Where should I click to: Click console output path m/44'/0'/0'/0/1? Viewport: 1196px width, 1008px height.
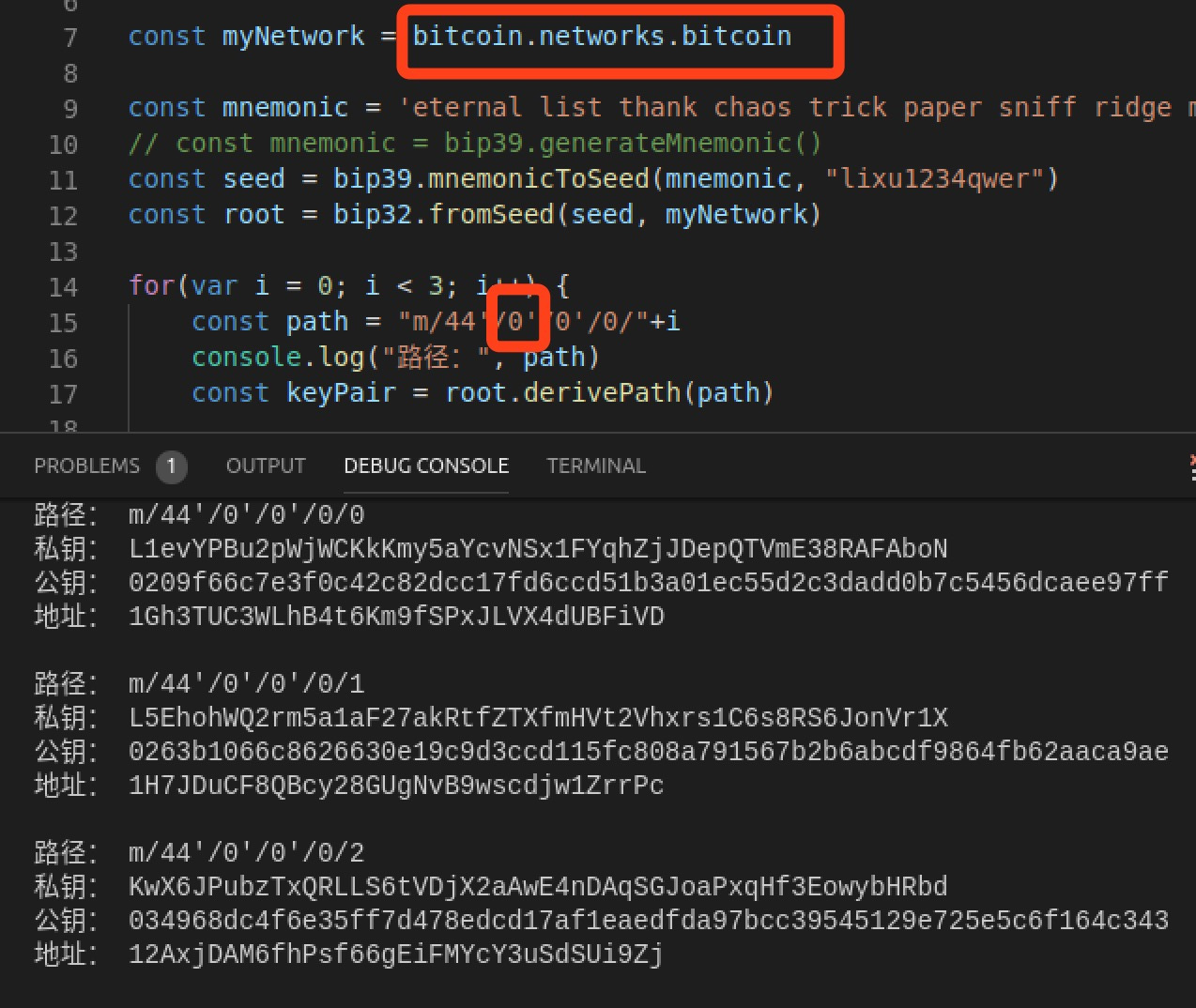click(x=246, y=683)
